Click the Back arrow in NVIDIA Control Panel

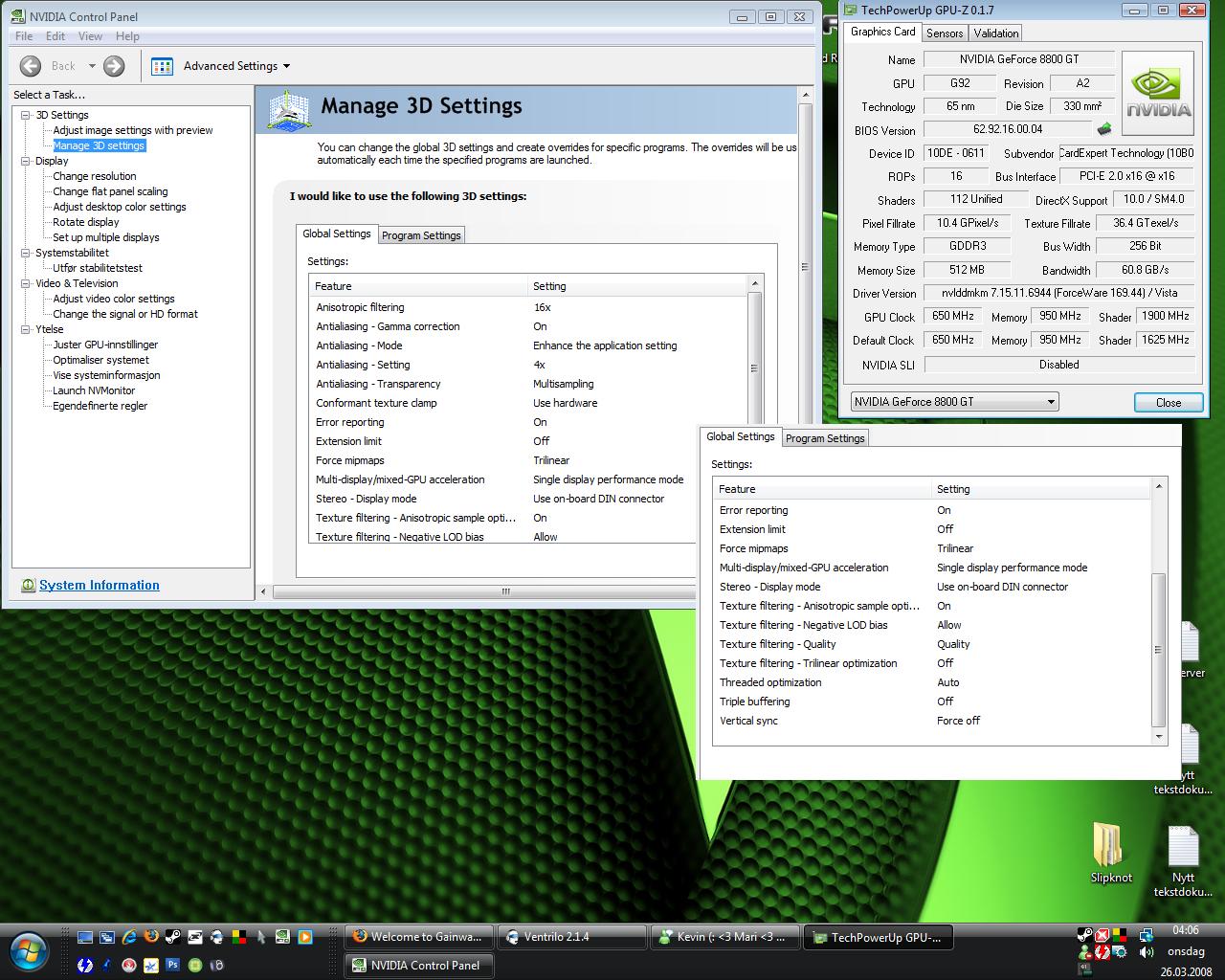click(x=31, y=66)
